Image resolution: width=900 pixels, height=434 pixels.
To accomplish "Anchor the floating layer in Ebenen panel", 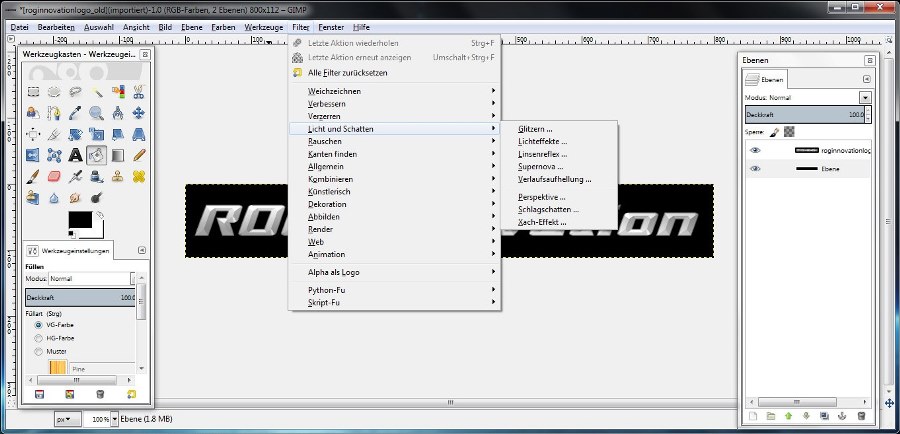I will point(842,416).
